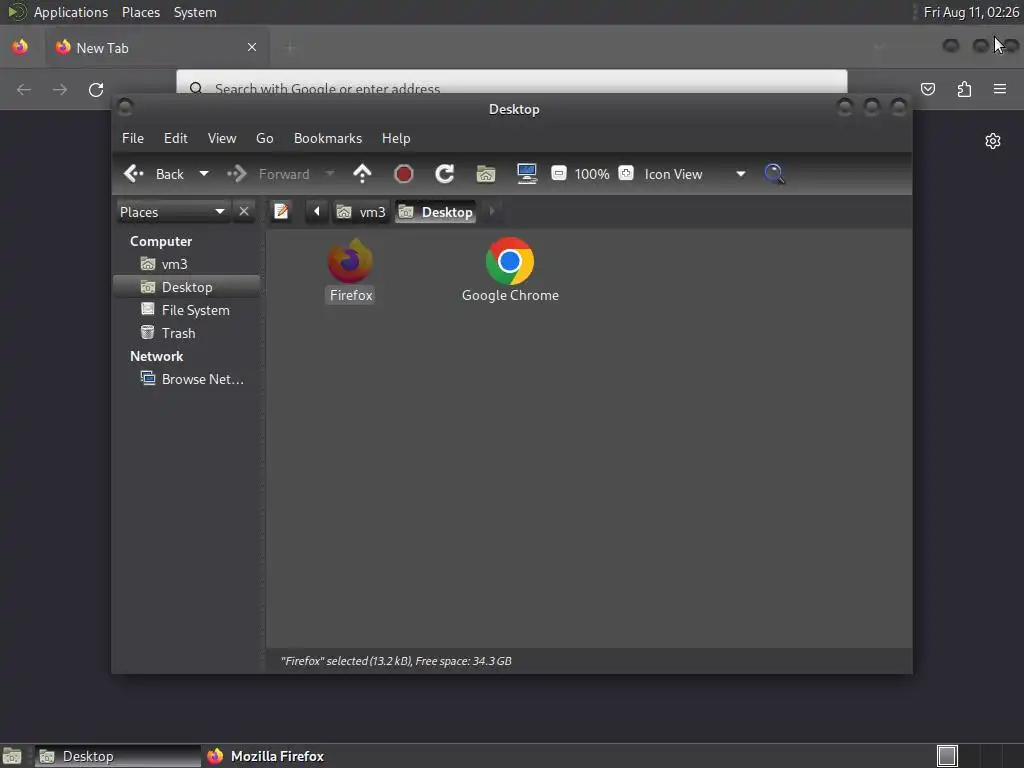Screen dimensions: 1024x768
Task: Open new tab page settings gear
Action: click(993, 141)
